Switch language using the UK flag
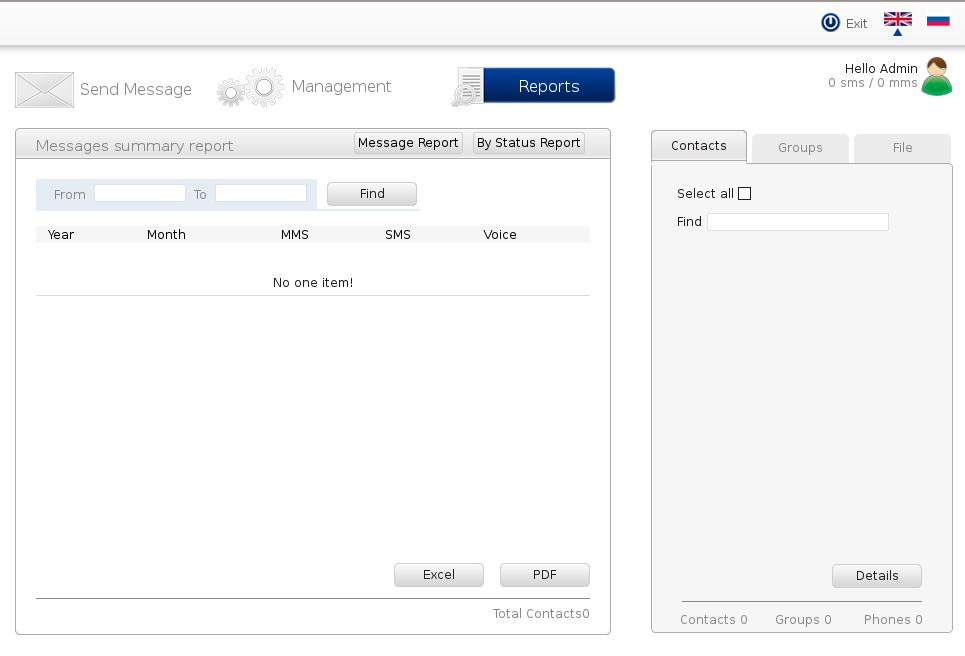 [x=897, y=20]
